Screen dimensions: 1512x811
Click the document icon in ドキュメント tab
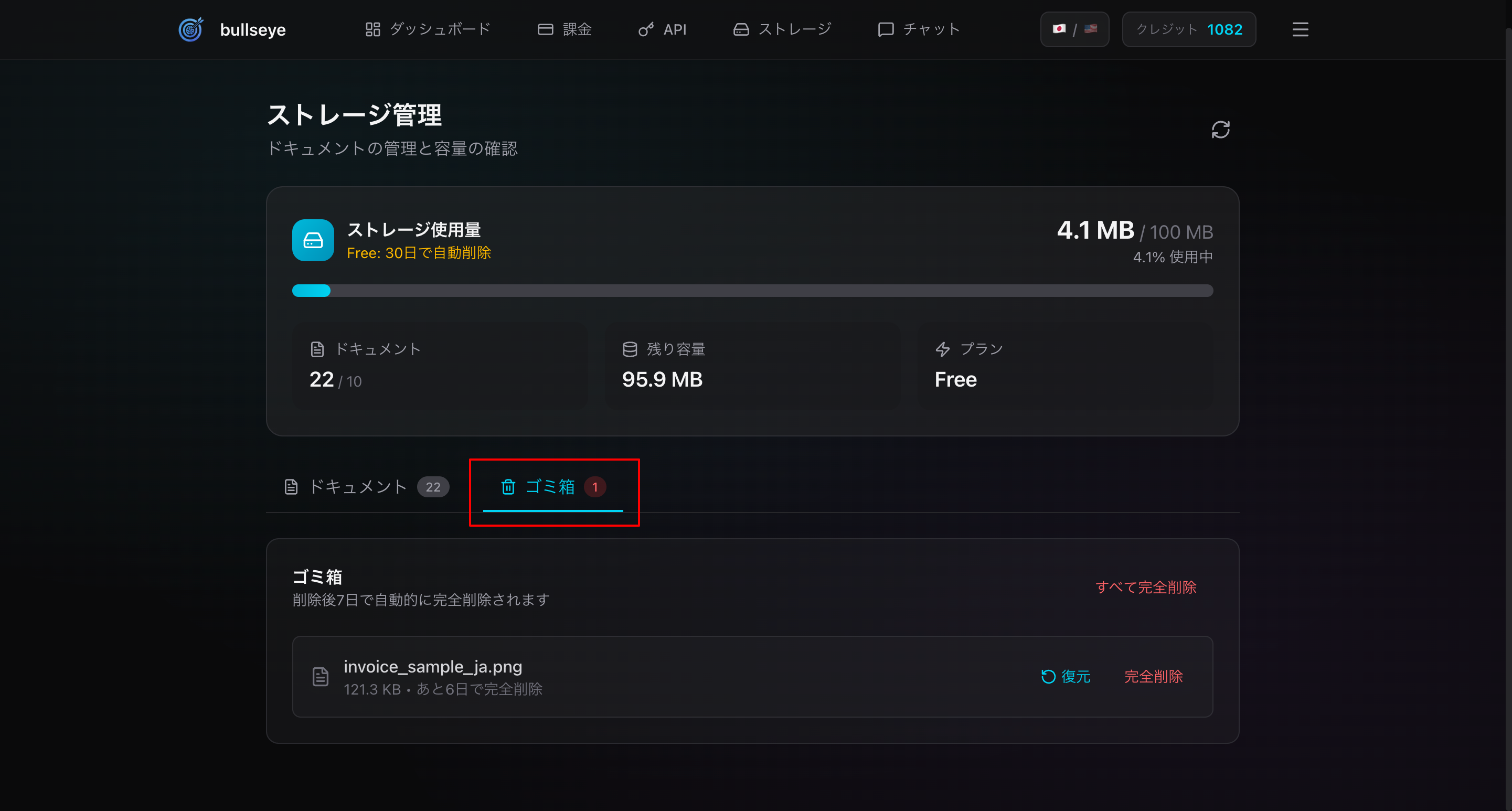click(291, 486)
